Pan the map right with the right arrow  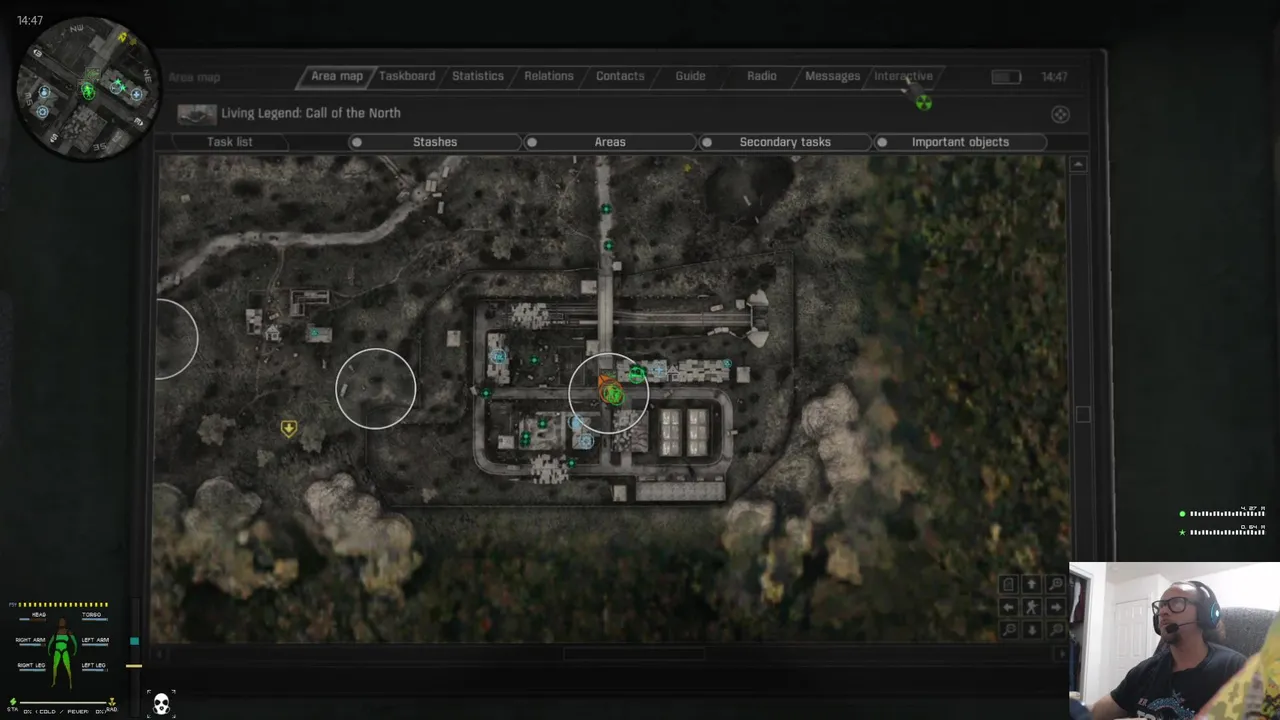point(1056,607)
